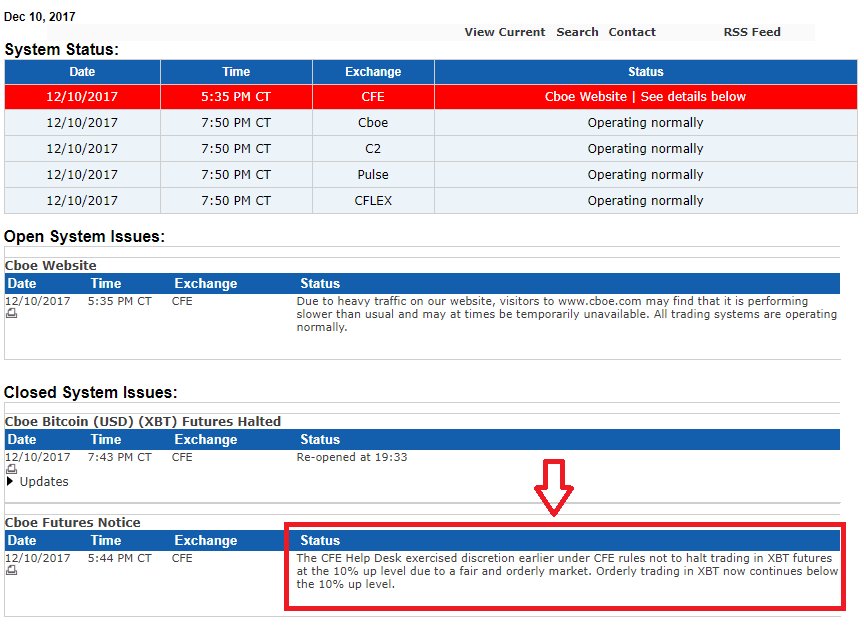Expand the Updates disclosure triangle
Screen dimensions: 864x628
10,481
